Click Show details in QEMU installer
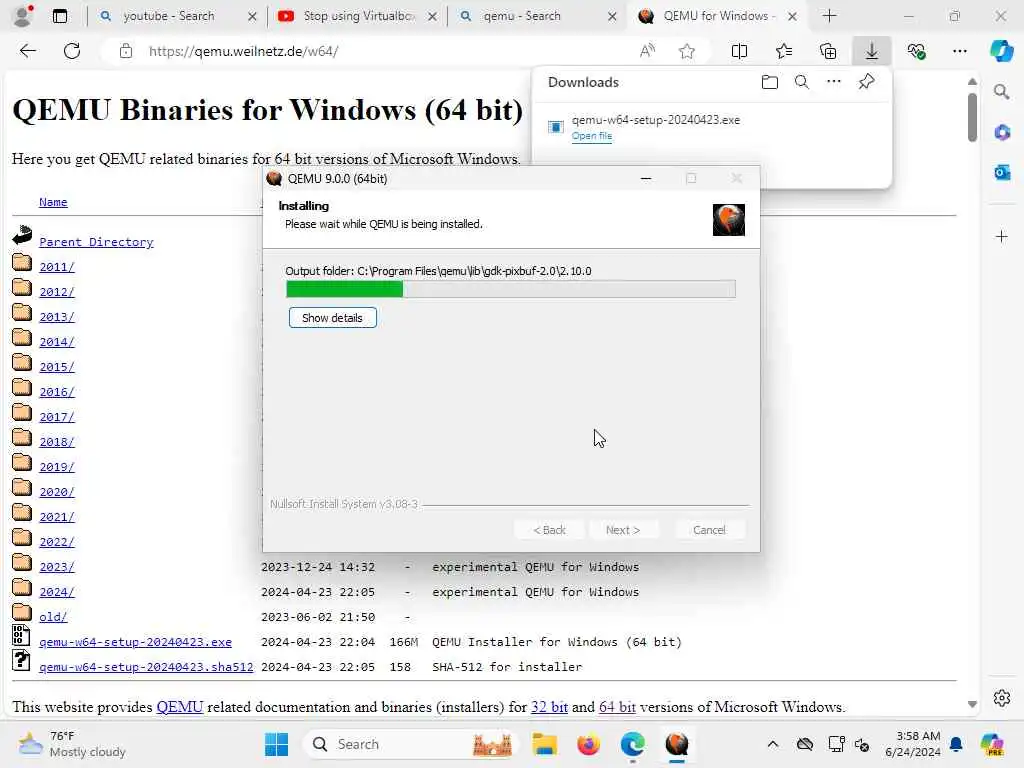This screenshot has height=768, width=1024. (332, 318)
